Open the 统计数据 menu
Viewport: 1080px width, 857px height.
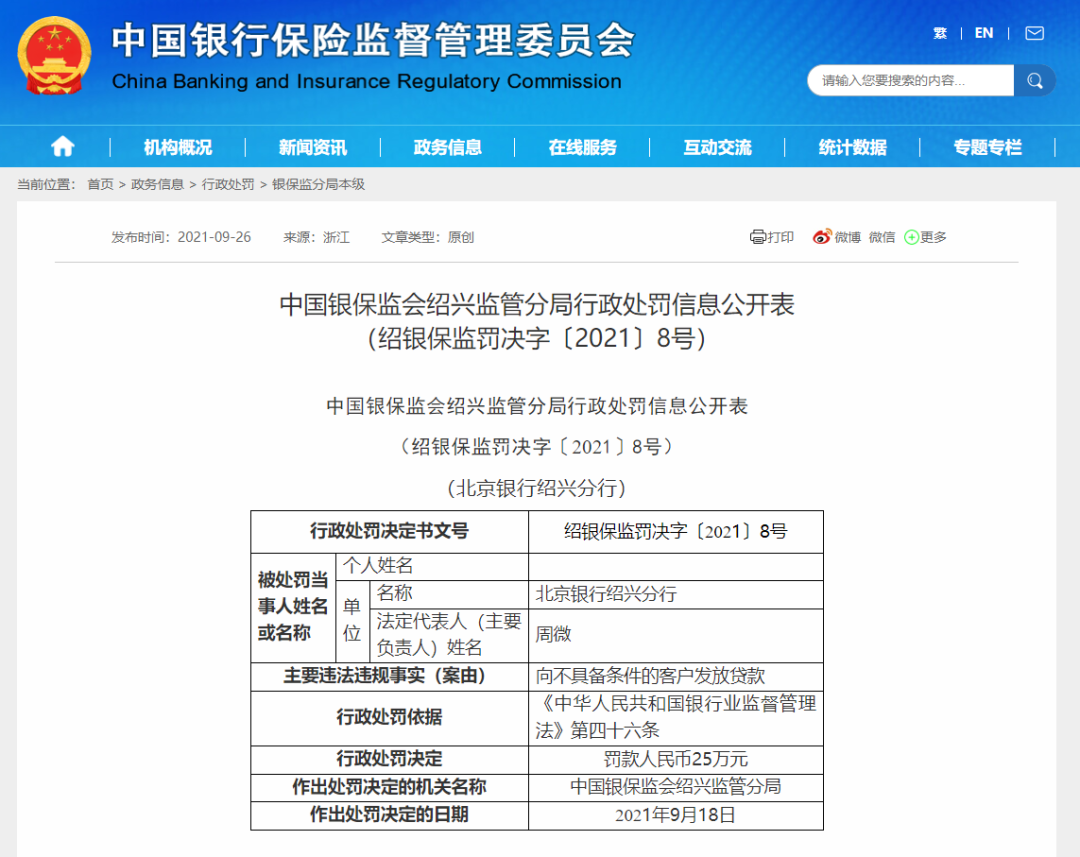pyautogui.click(x=853, y=147)
